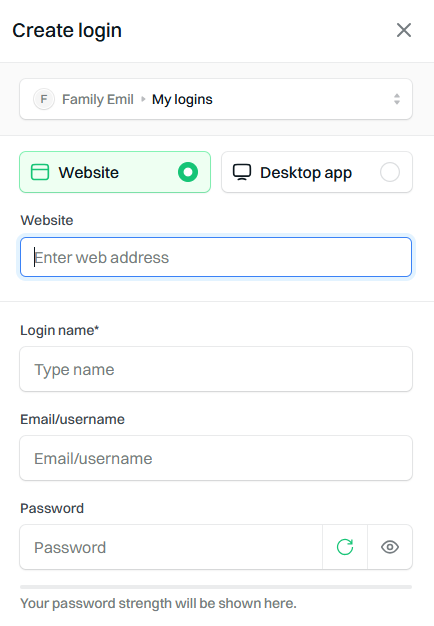This screenshot has height=626, width=434.
Task: Click the Create login dialog title
Action: (x=67, y=31)
